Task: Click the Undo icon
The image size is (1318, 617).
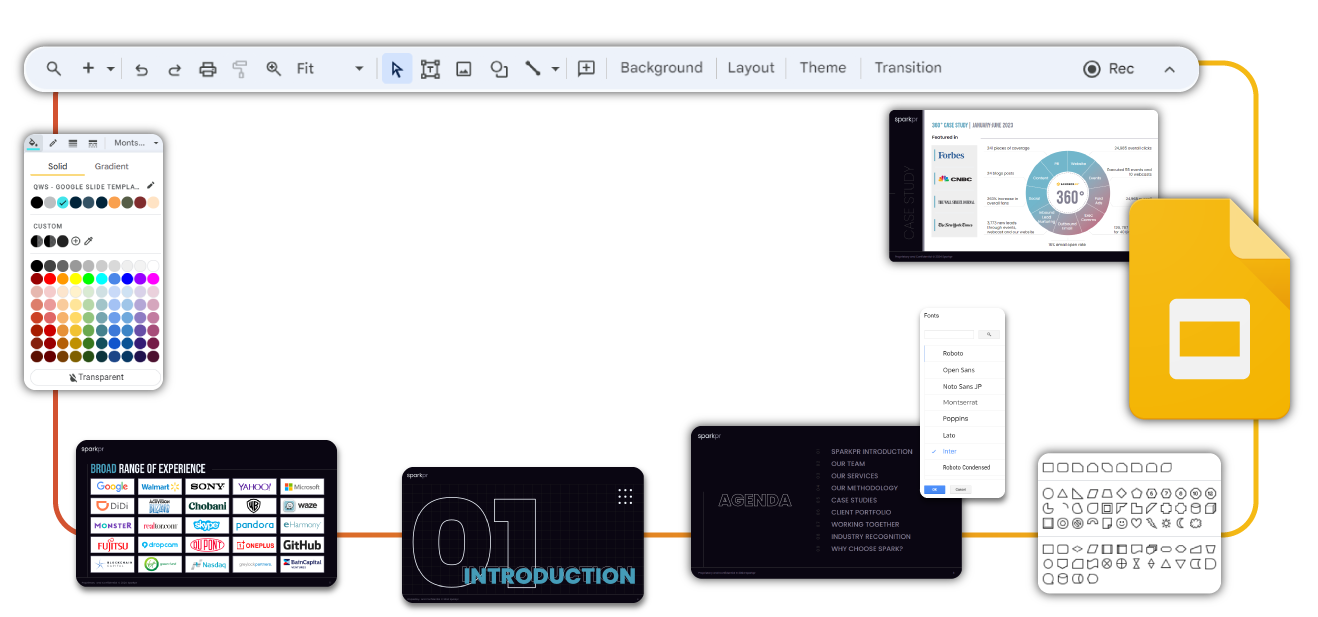Action: 141,68
